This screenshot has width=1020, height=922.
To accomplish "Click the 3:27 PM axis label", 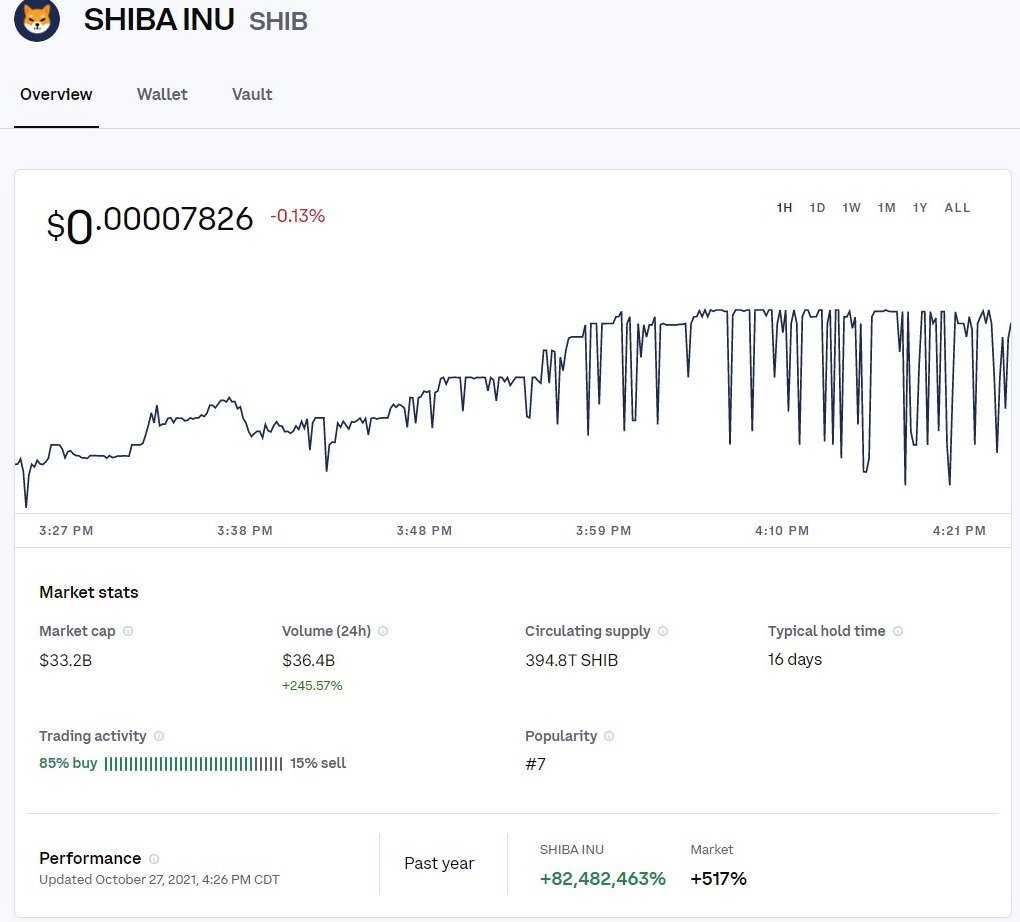I will point(66,531).
